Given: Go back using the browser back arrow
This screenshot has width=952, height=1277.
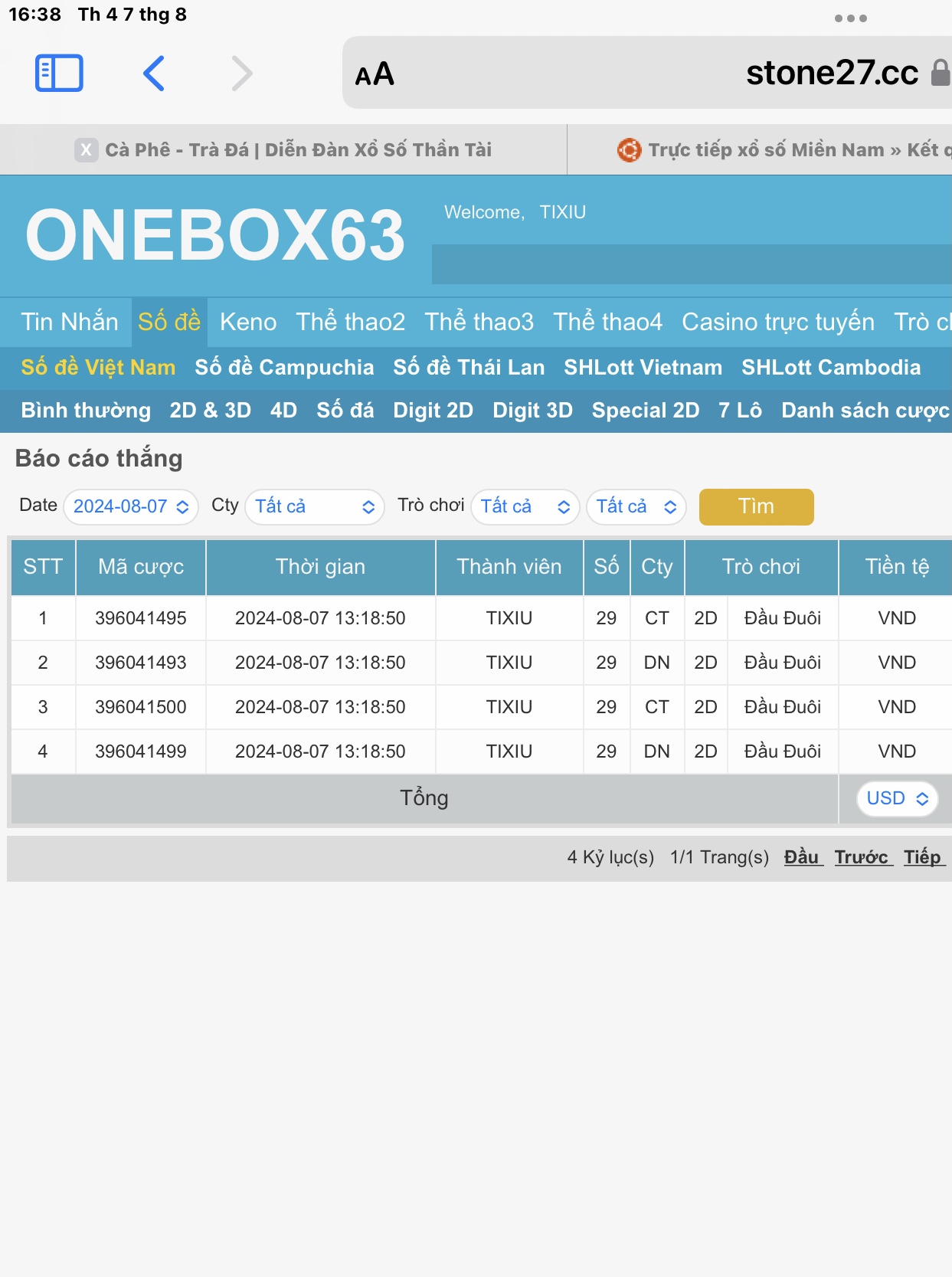Looking at the screenshot, I should 154,74.
